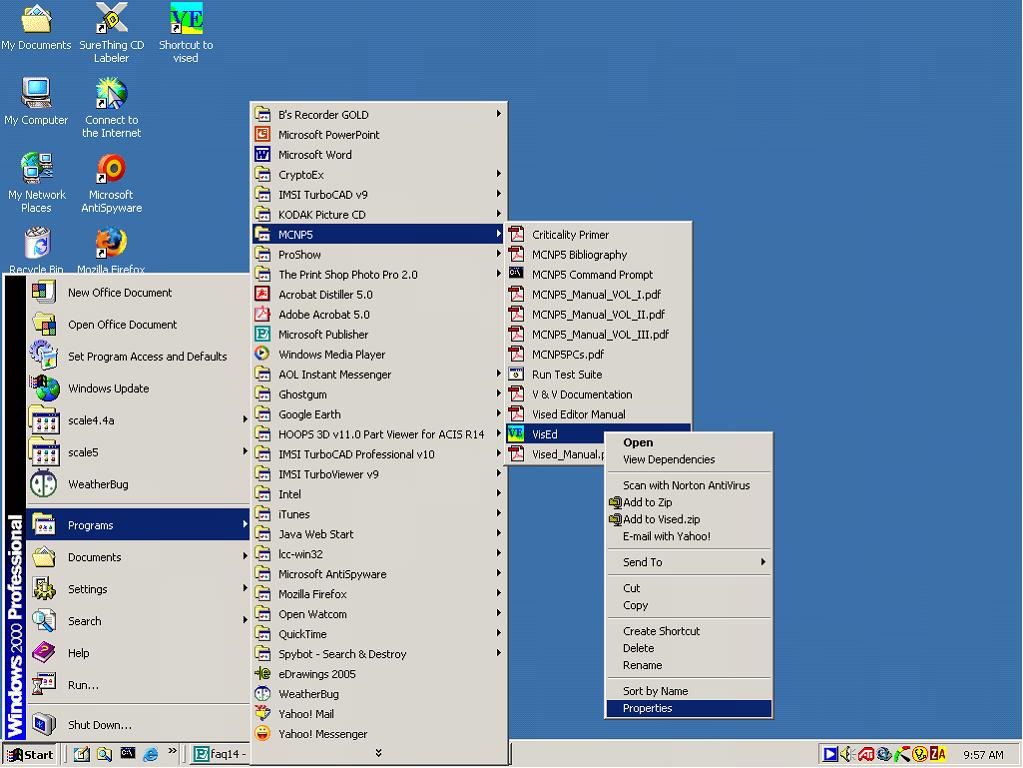Screen dimensions: 1023x768
Task: Choose Sort by Name in context menu
Action: click(x=688, y=691)
